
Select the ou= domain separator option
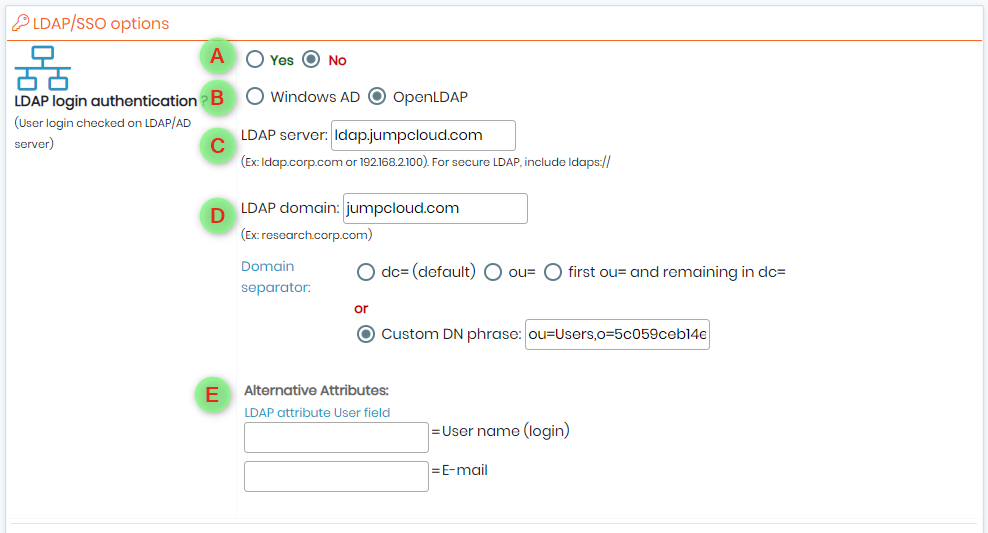[x=493, y=272]
